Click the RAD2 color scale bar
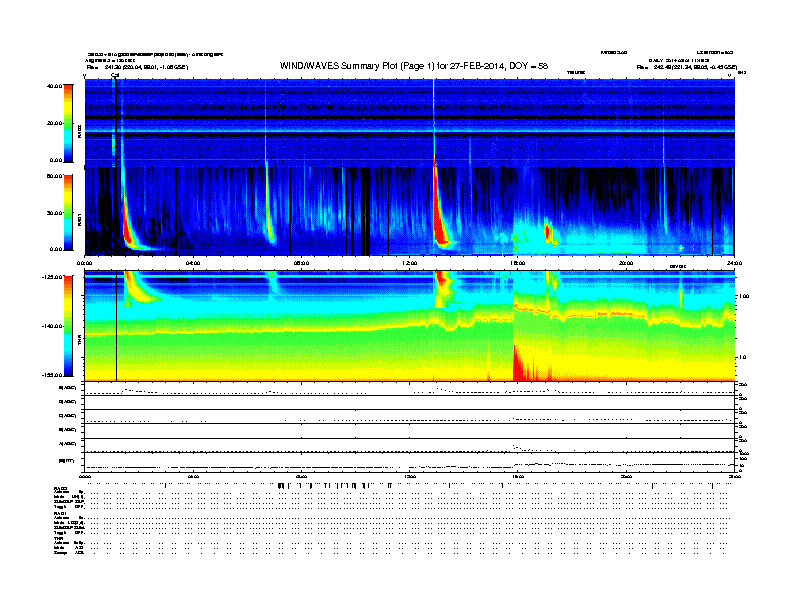The image size is (792, 612). click(x=68, y=123)
